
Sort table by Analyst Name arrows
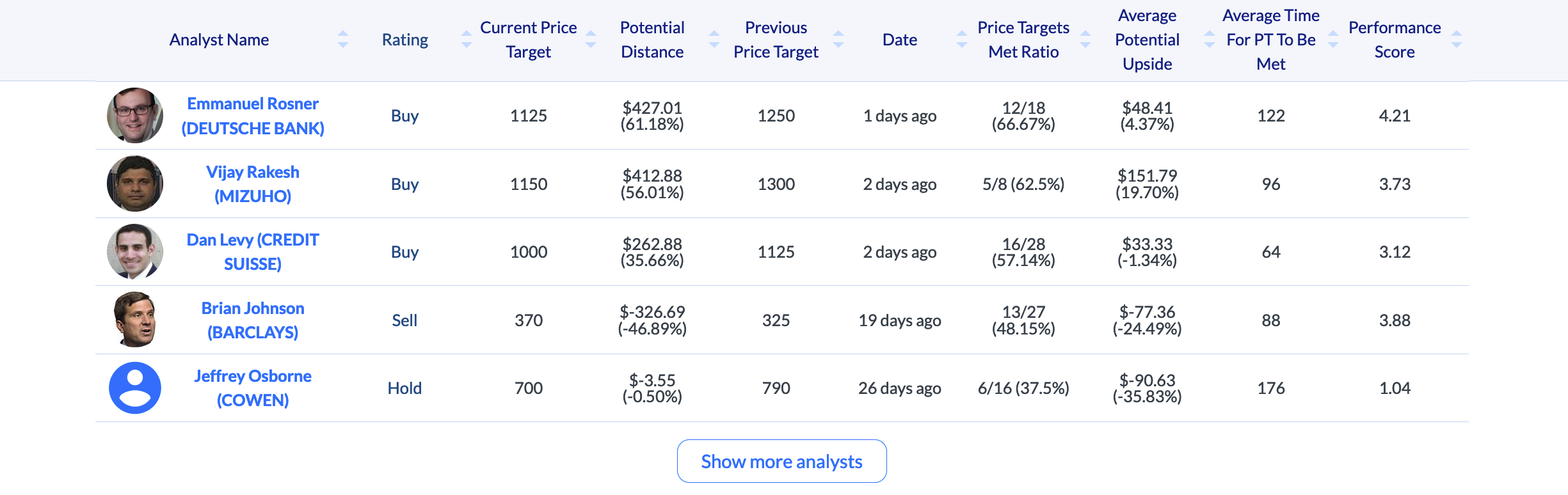click(343, 40)
